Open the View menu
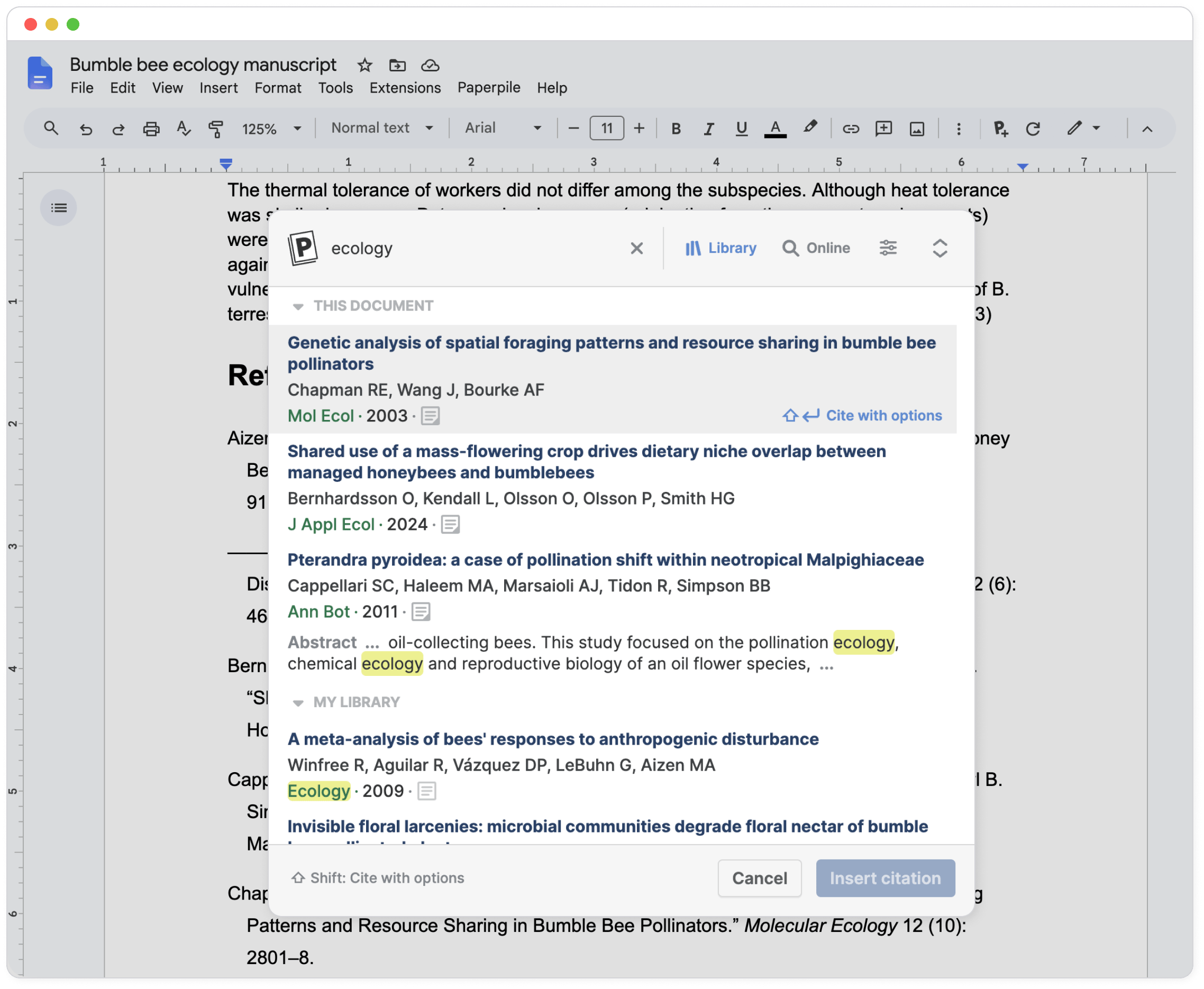 point(168,88)
